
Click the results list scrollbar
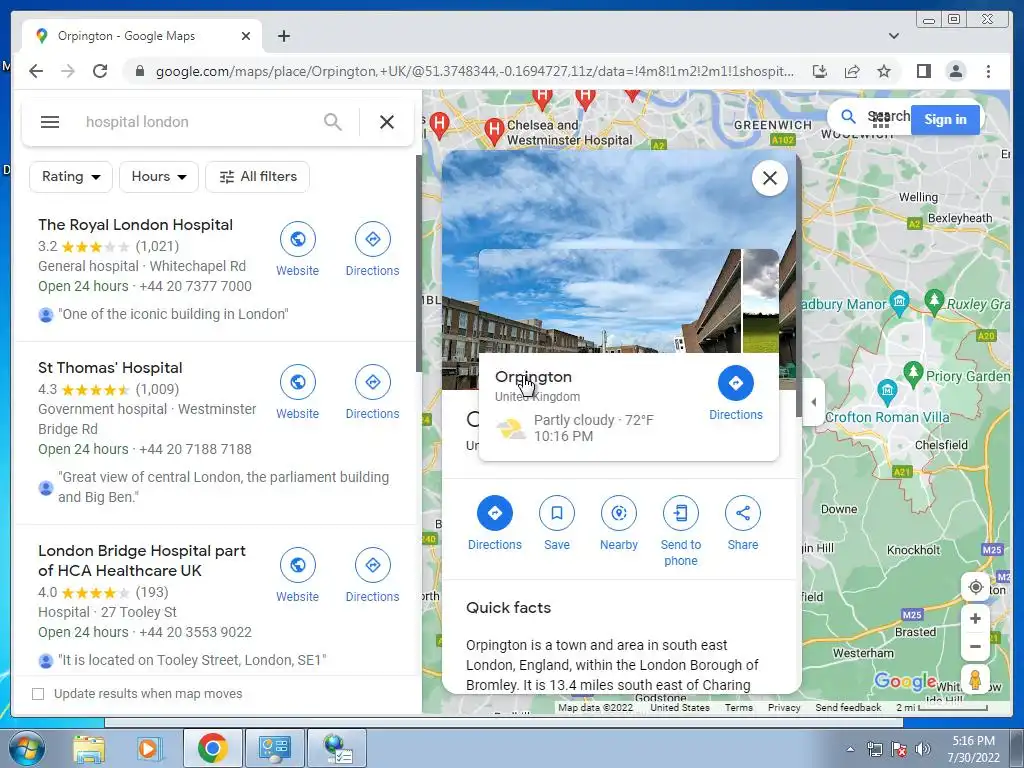tap(419, 264)
